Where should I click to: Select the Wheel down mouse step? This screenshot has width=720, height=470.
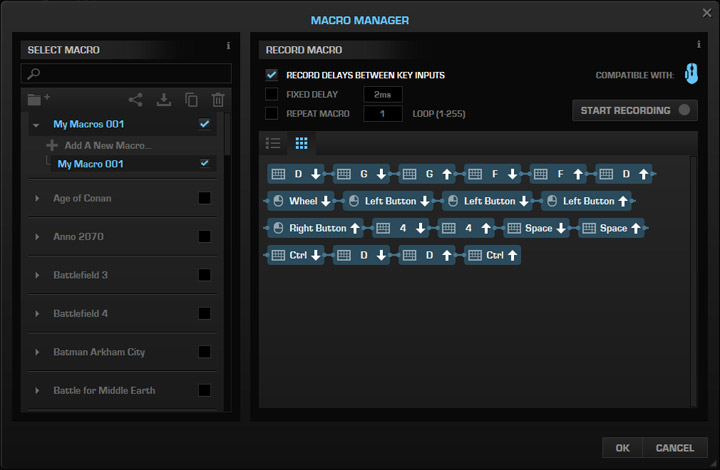point(300,201)
